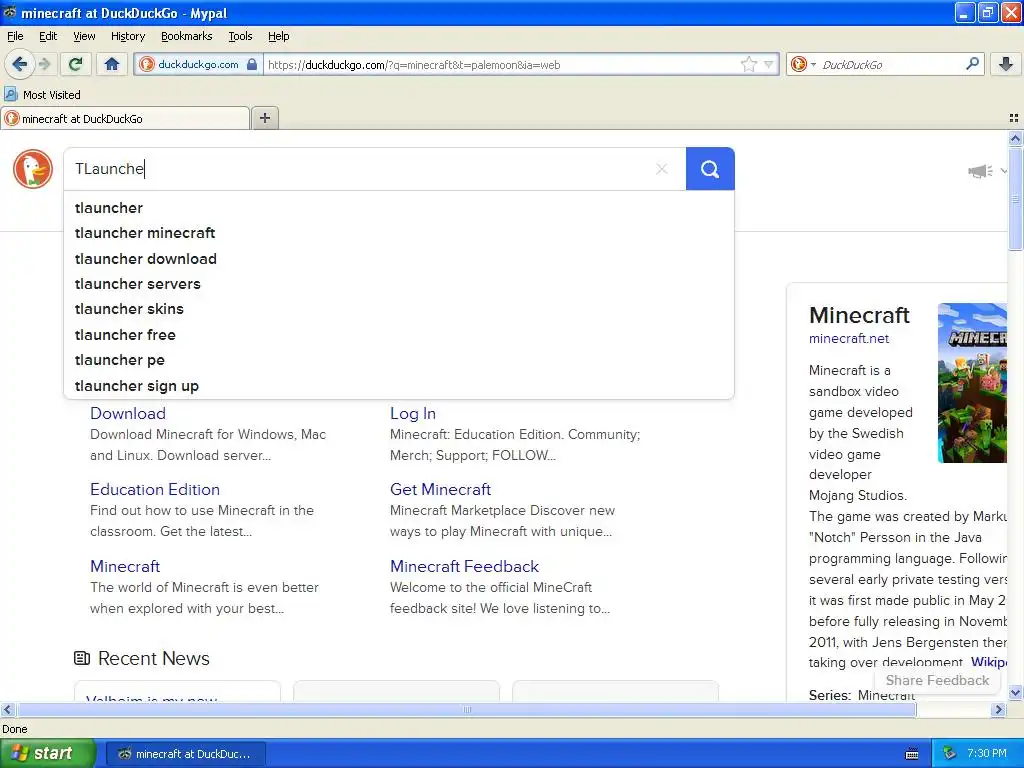1024x768 pixels.
Task: Click the Mypal taskbar button
Action: click(185, 754)
